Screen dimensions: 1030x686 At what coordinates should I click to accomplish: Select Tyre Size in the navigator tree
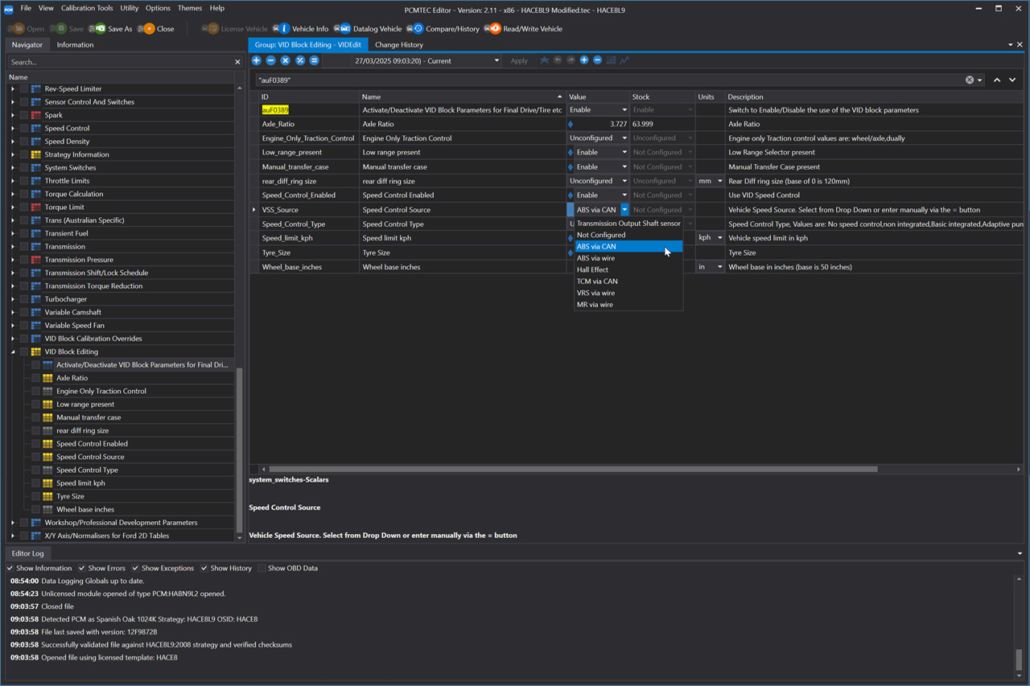(x=70, y=496)
